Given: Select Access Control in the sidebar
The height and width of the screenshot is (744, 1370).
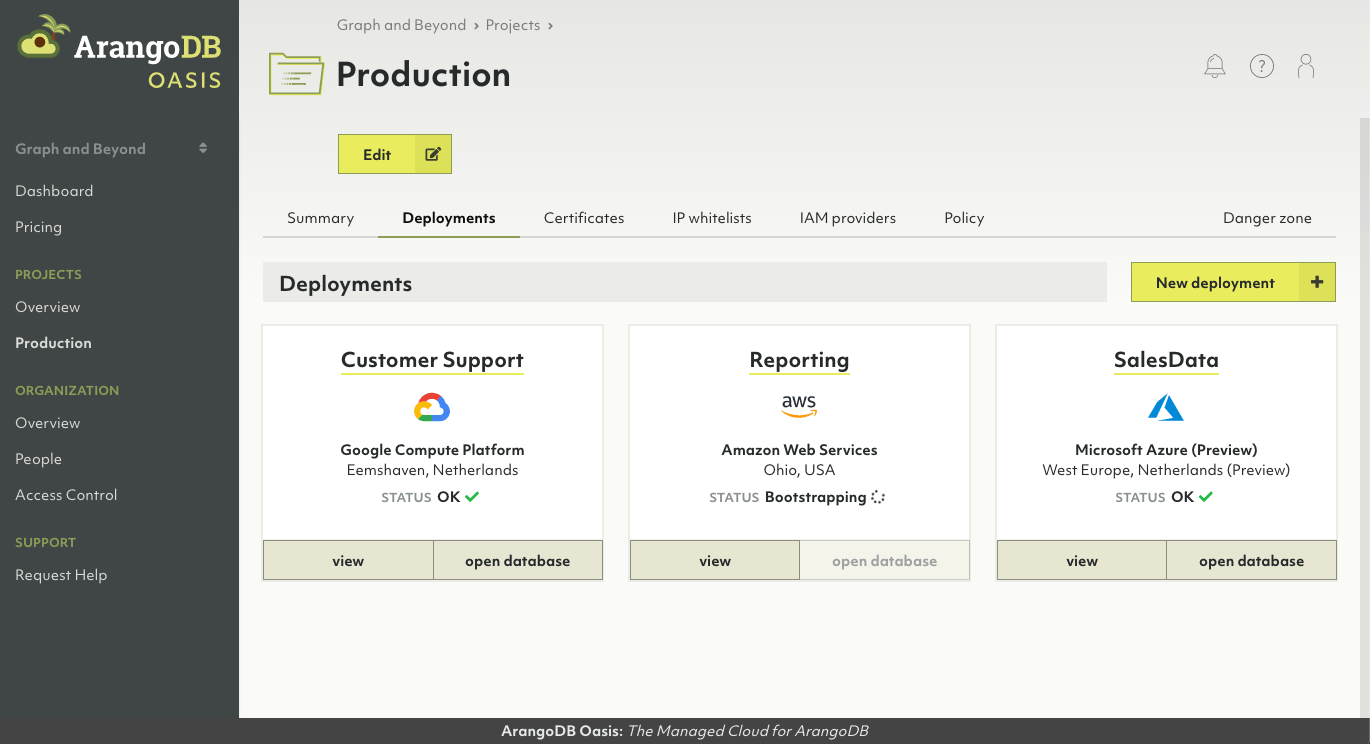Looking at the screenshot, I should tap(66, 495).
